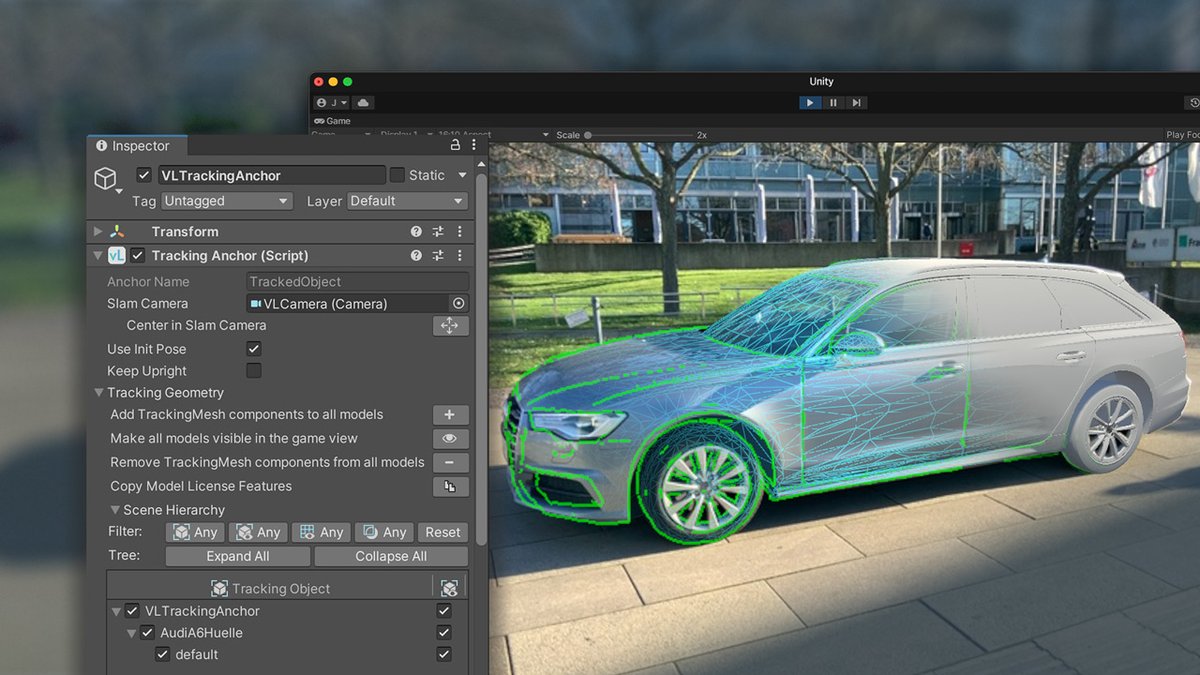Click the Play button in Unity toolbar
Screen dimensions: 1200x675
[x=809, y=102]
